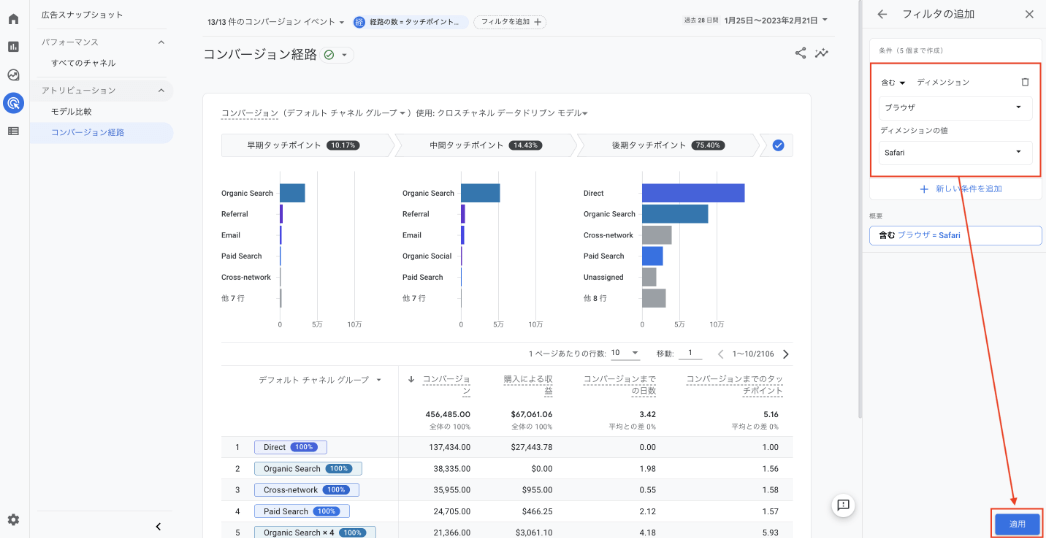1046x538 pixels.
Task: Click the Direct bar in the late touchpoint chart
Action: [x=693, y=193]
